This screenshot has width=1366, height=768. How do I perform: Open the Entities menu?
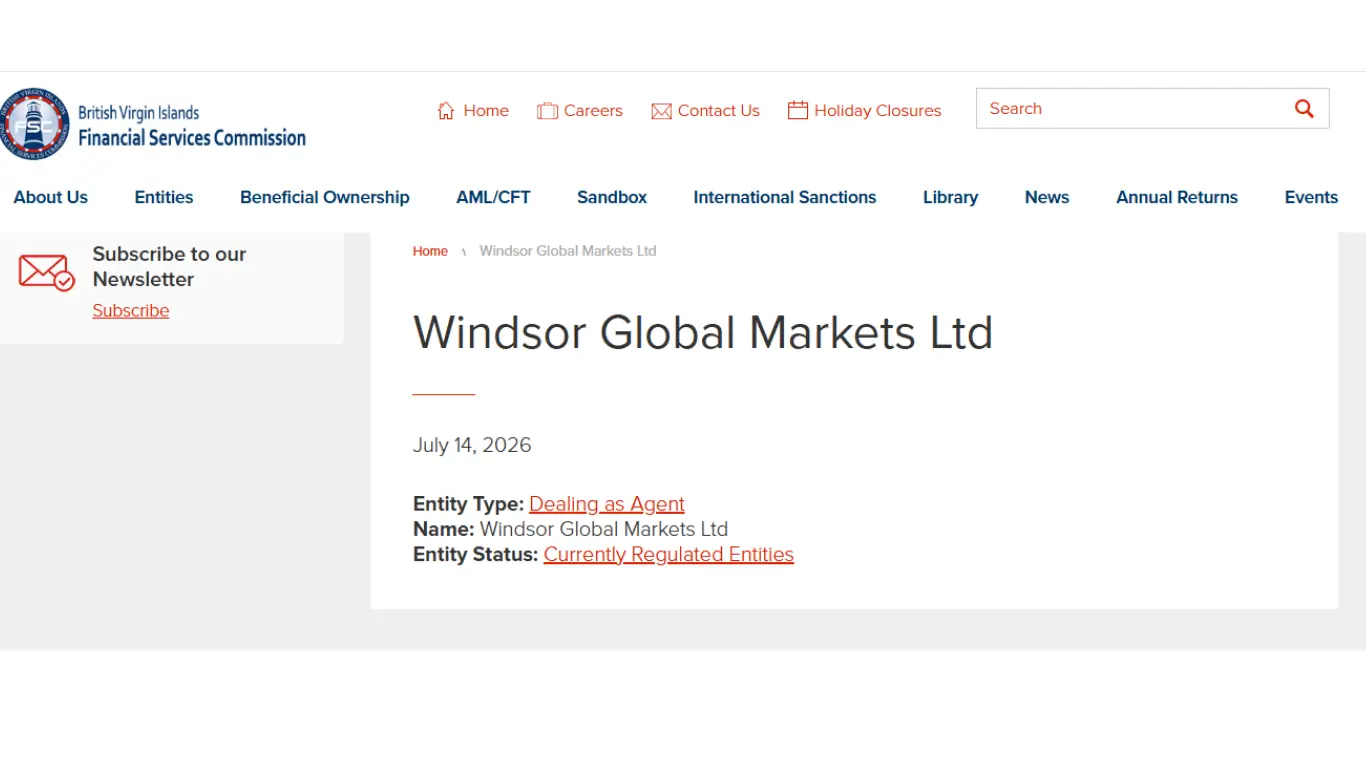(x=164, y=197)
